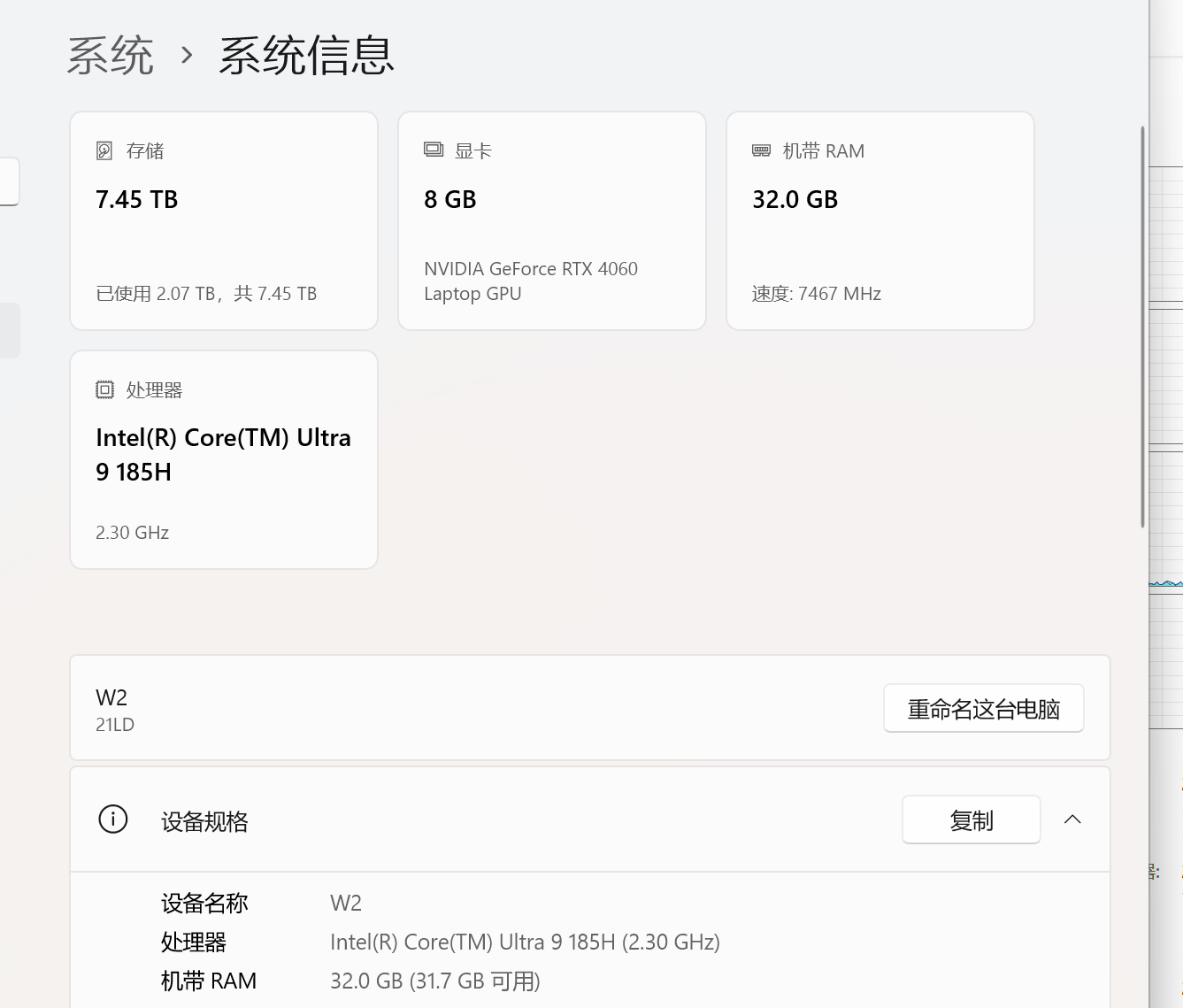Click the 设备规格 section header label
The image size is (1183, 1008).
click(x=204, y=821)
